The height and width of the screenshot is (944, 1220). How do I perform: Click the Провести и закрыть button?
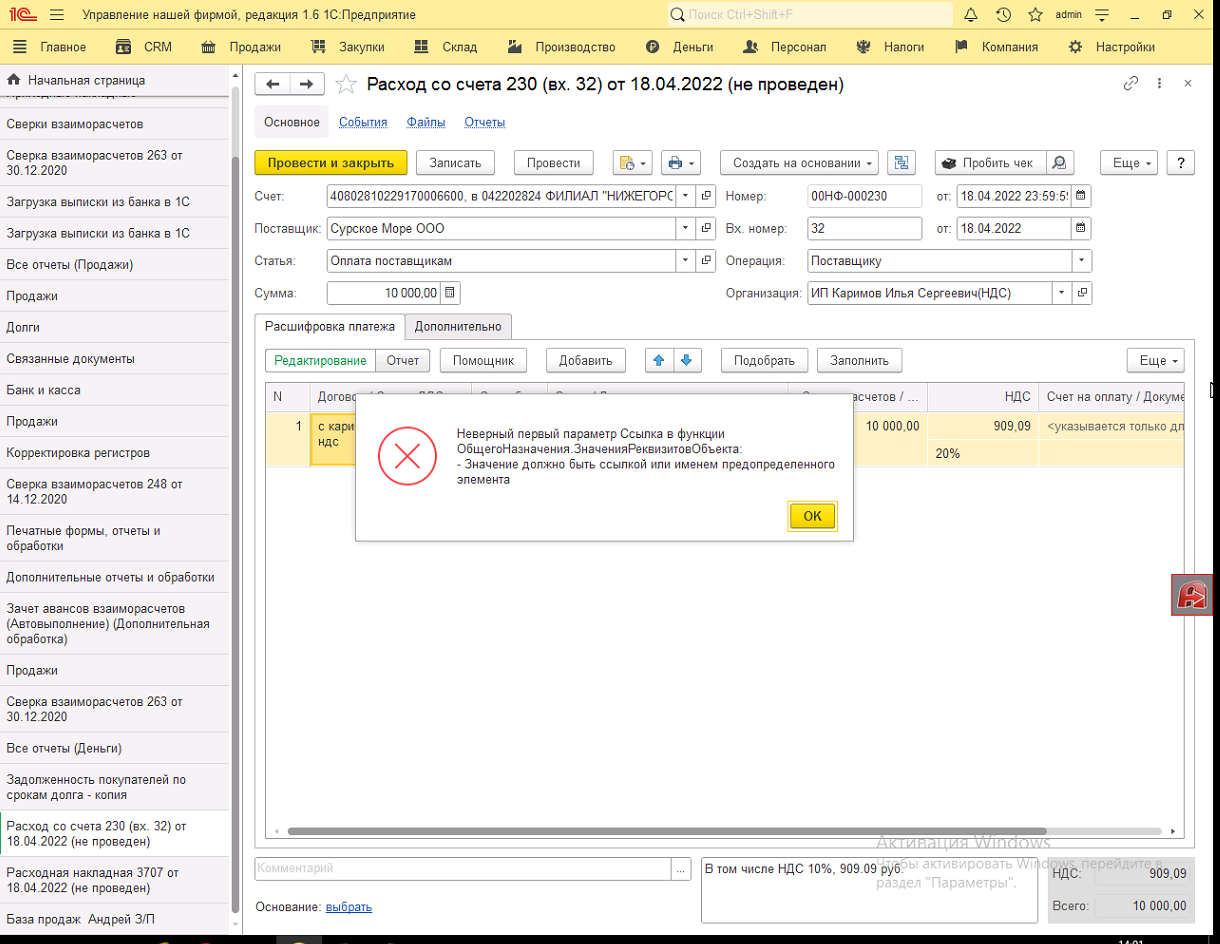[x=331, y=163]
